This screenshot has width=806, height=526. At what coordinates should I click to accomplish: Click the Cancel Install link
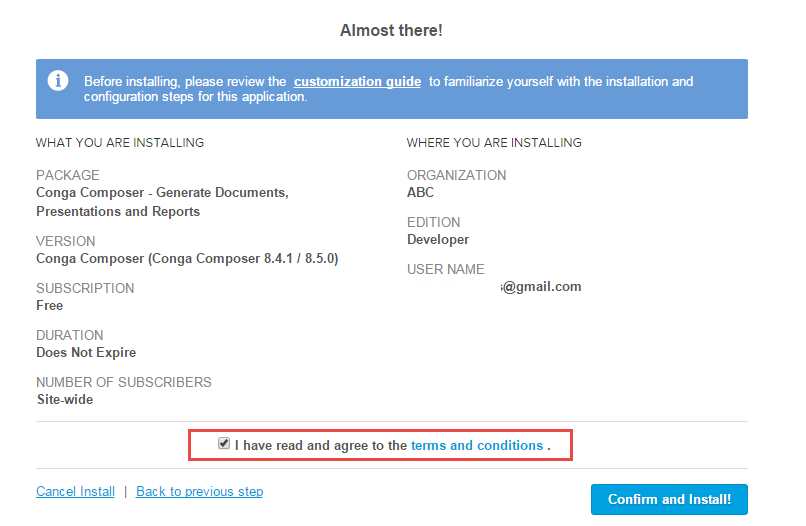click(x=75, y=492)
